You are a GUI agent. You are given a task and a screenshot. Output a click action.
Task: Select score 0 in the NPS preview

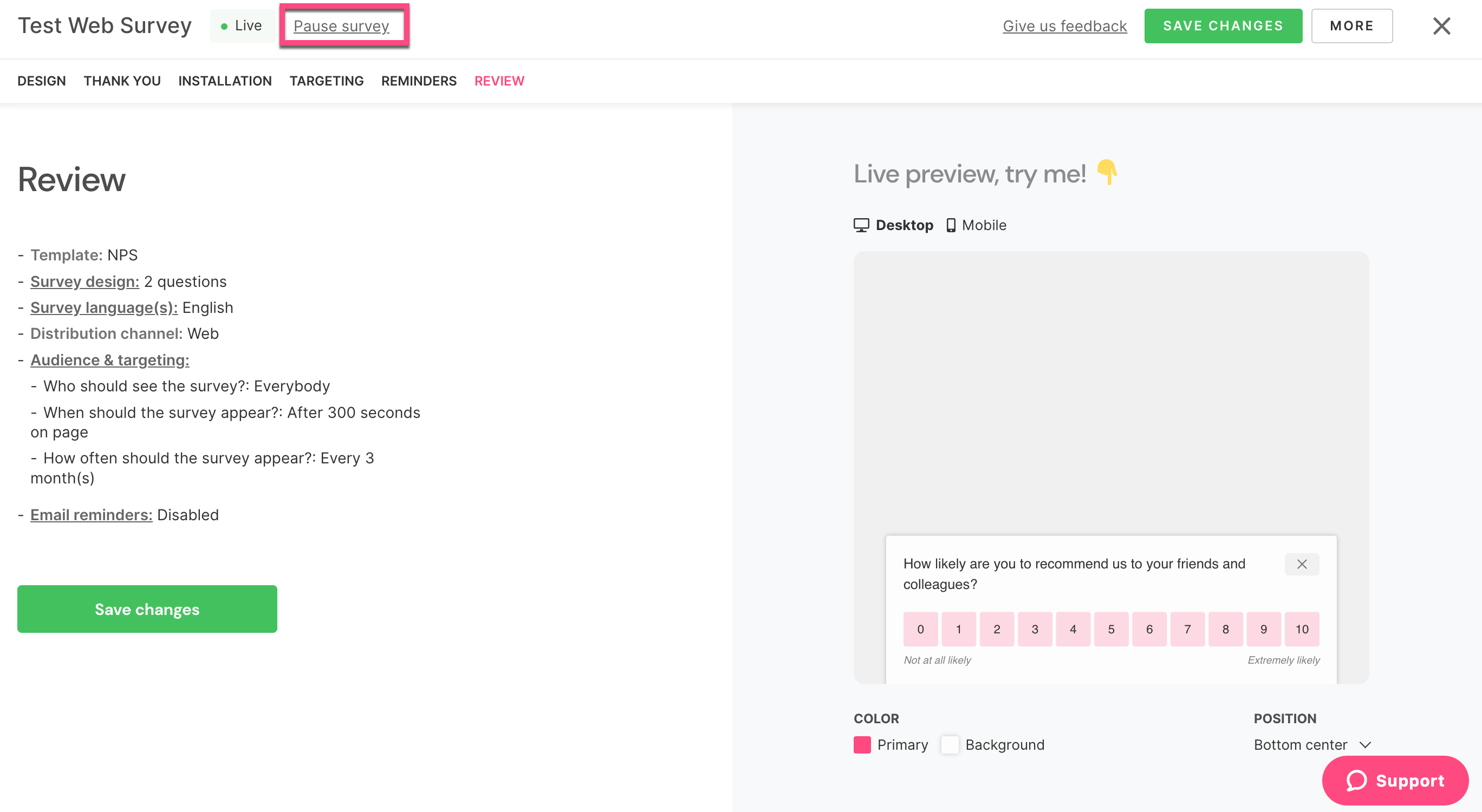click(x=920, y=629)
